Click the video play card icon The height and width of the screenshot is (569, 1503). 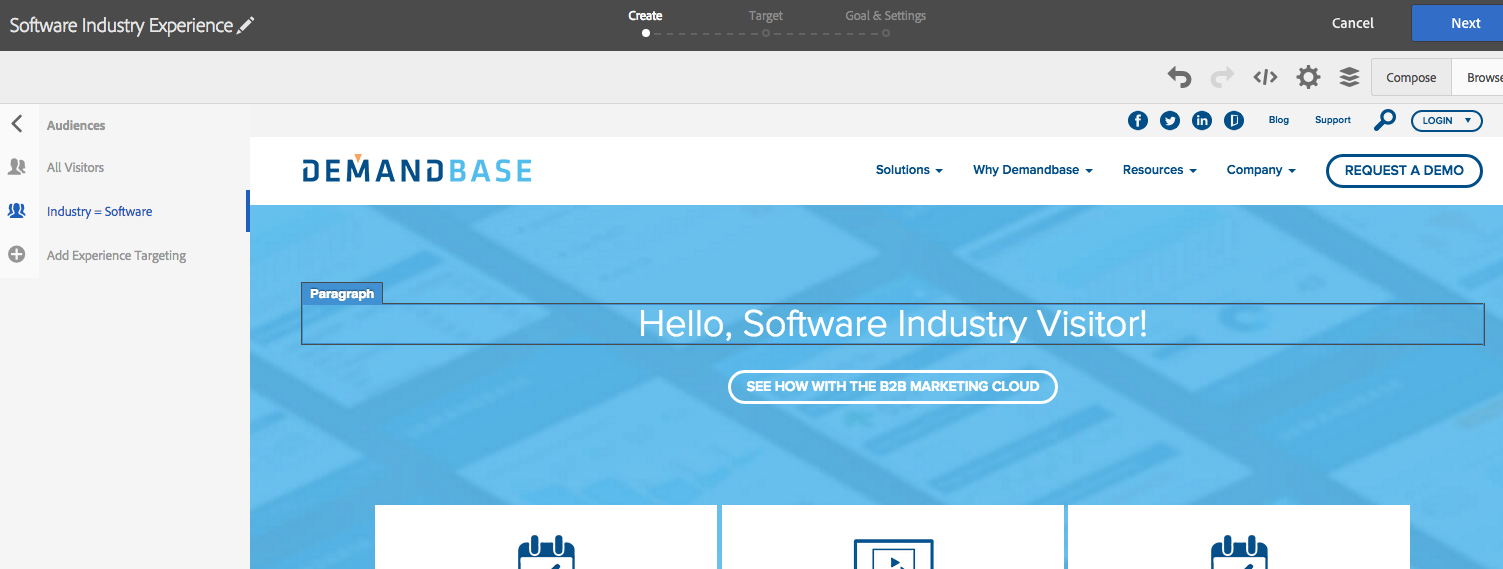pos(893,554)
